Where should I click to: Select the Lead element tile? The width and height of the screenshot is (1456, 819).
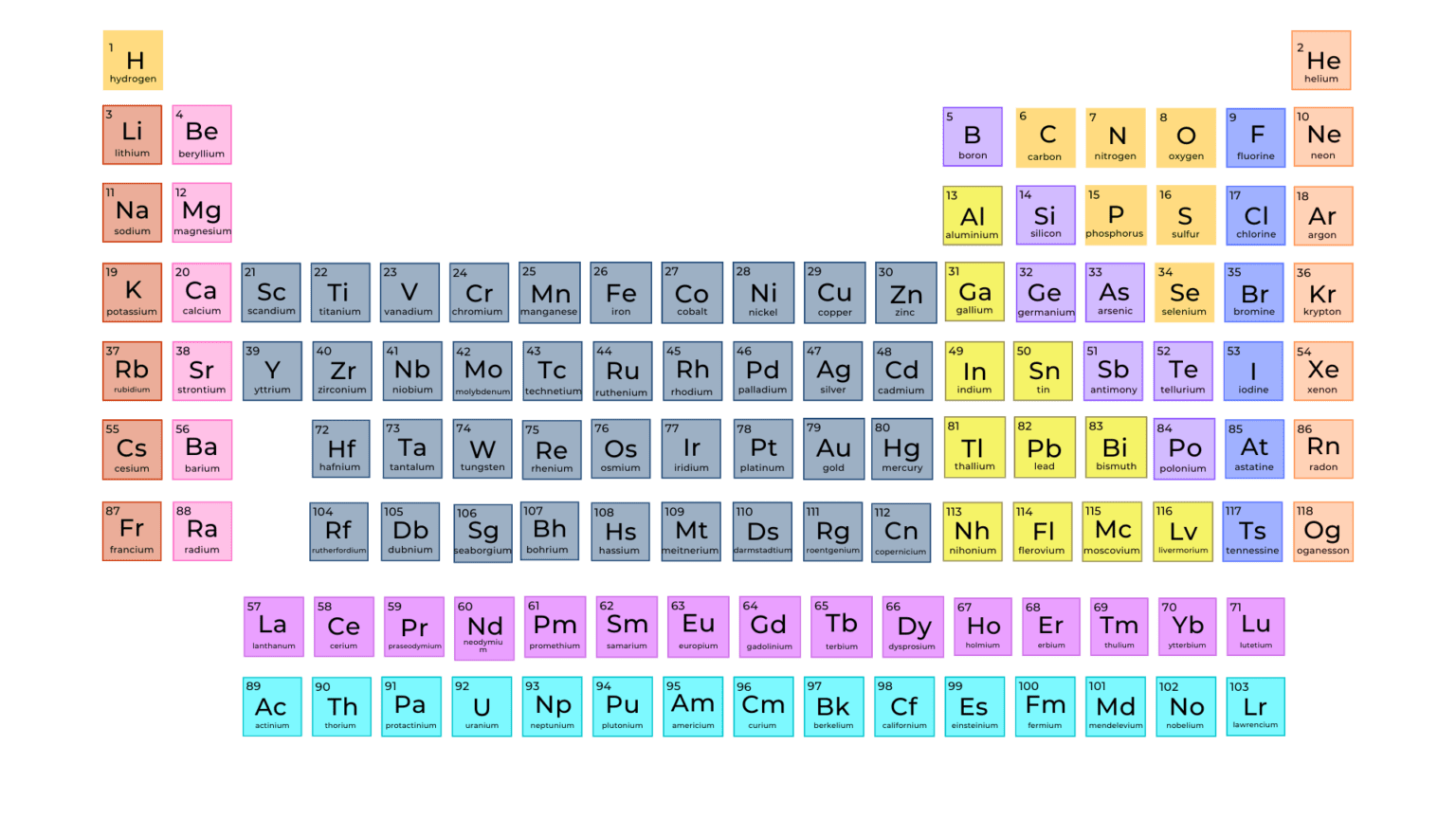pyautogui.click(x=1044, y=447)
